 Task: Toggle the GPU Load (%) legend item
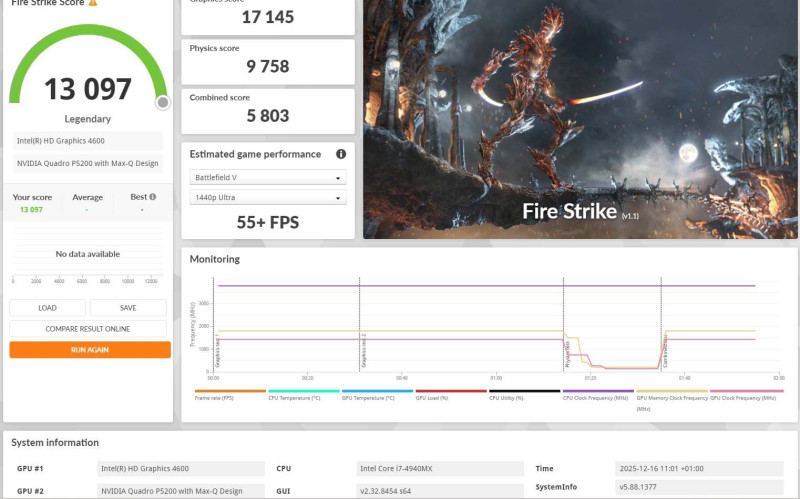pyautogui.click(x=451, y=395)
